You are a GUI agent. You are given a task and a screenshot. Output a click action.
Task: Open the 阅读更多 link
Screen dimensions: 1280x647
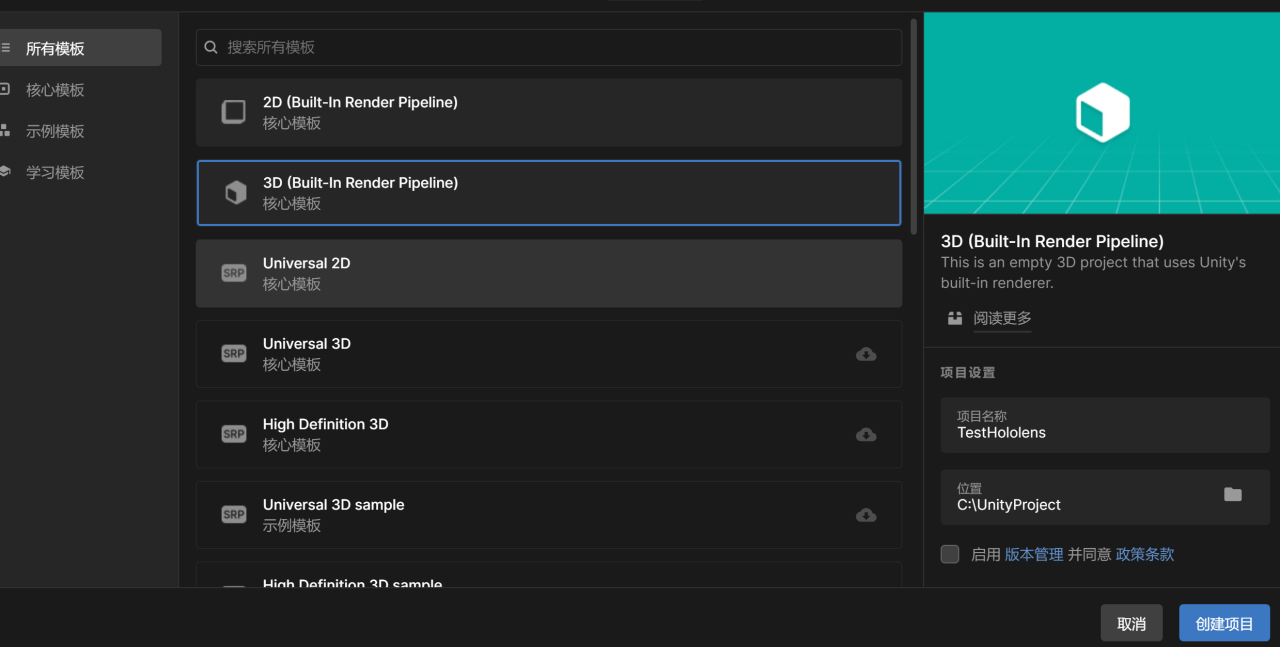[1002, 318]
